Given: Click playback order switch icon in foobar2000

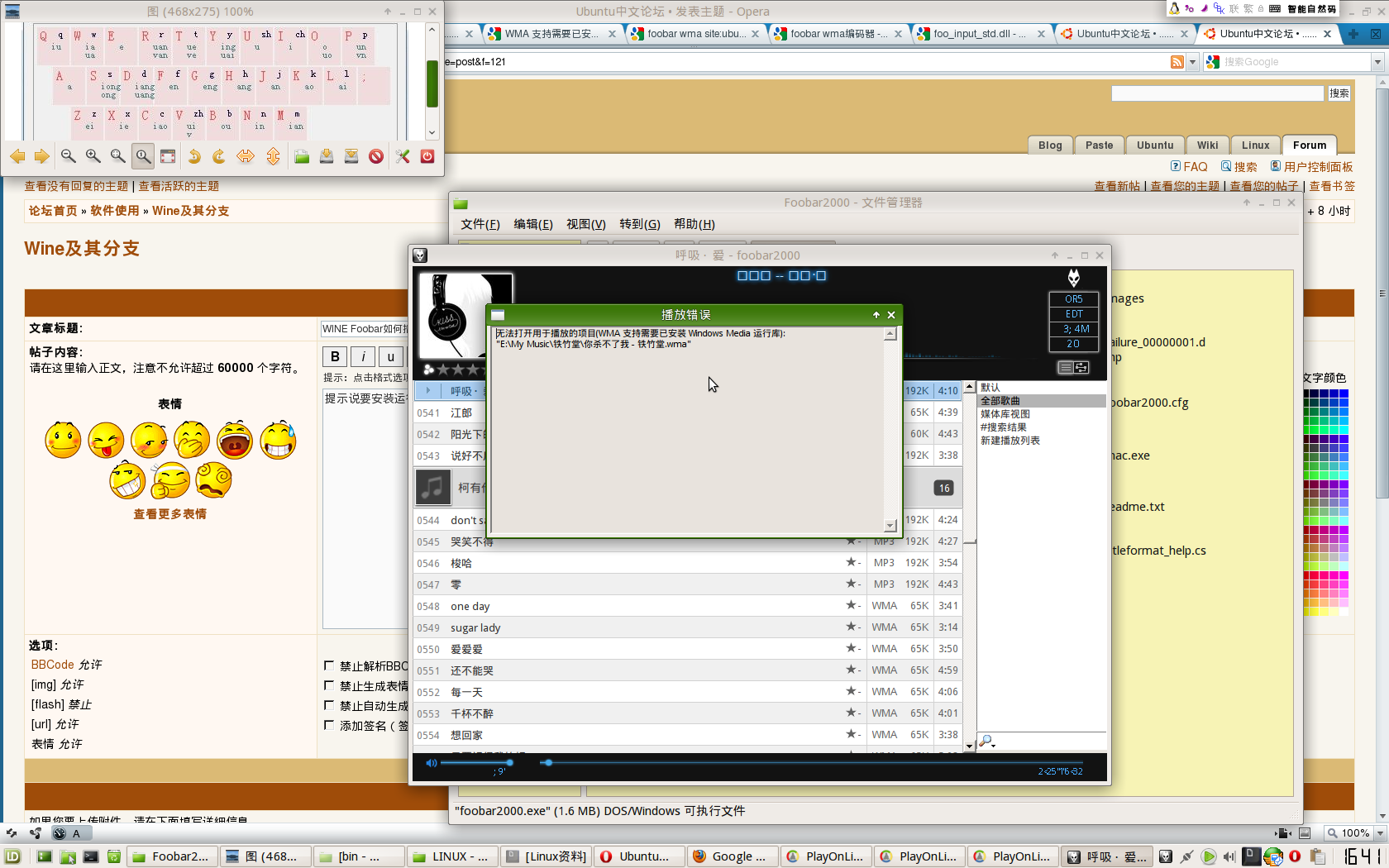Looking at the screenshot, I should pyautogui.click(x=1081, y=367).
